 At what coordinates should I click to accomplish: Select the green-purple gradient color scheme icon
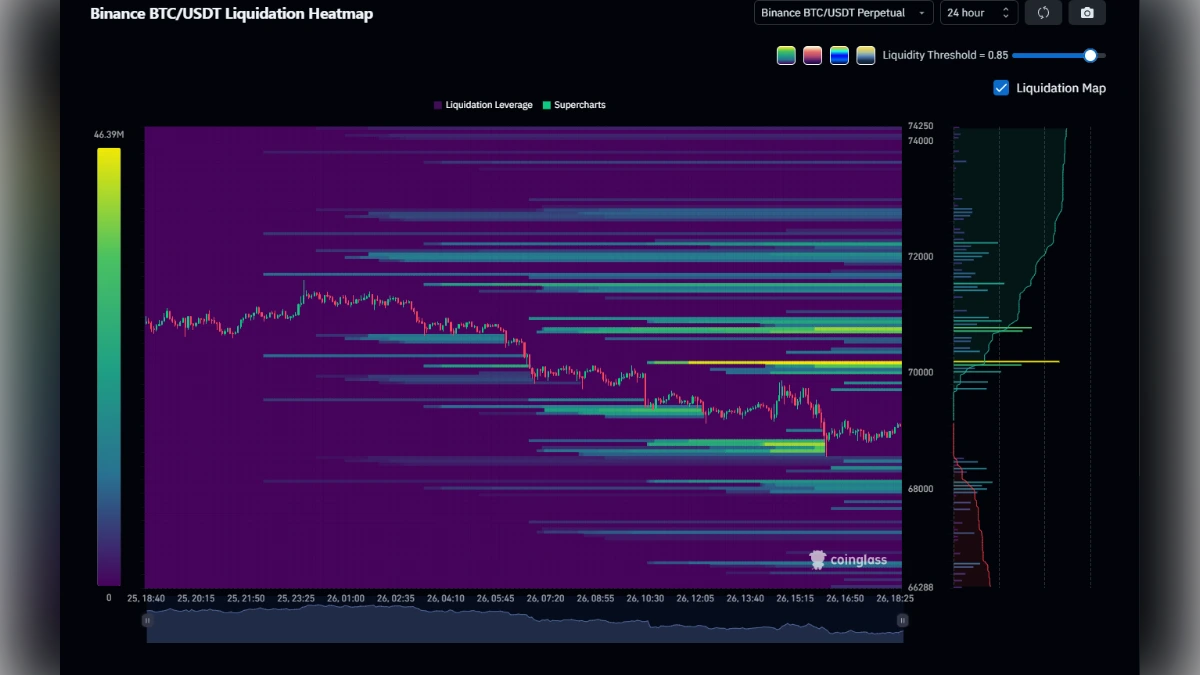(786, 55)
